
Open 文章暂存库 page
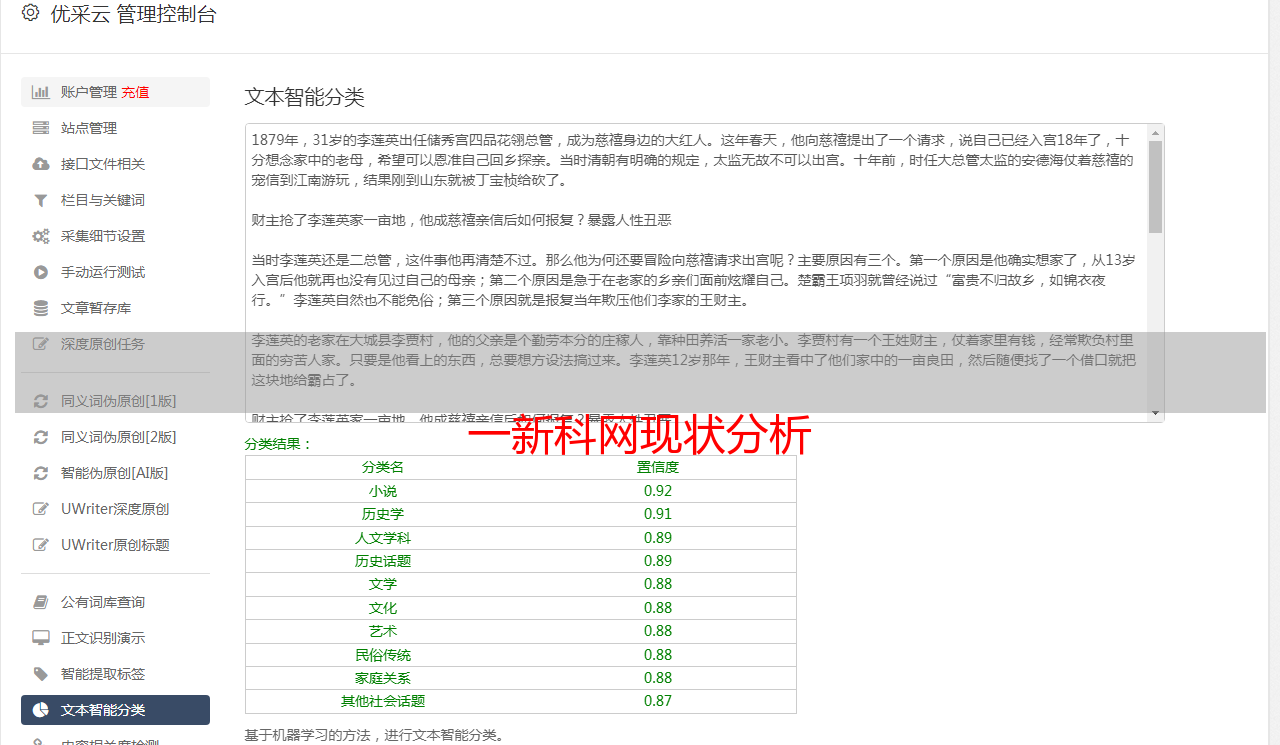click(115, 308)
